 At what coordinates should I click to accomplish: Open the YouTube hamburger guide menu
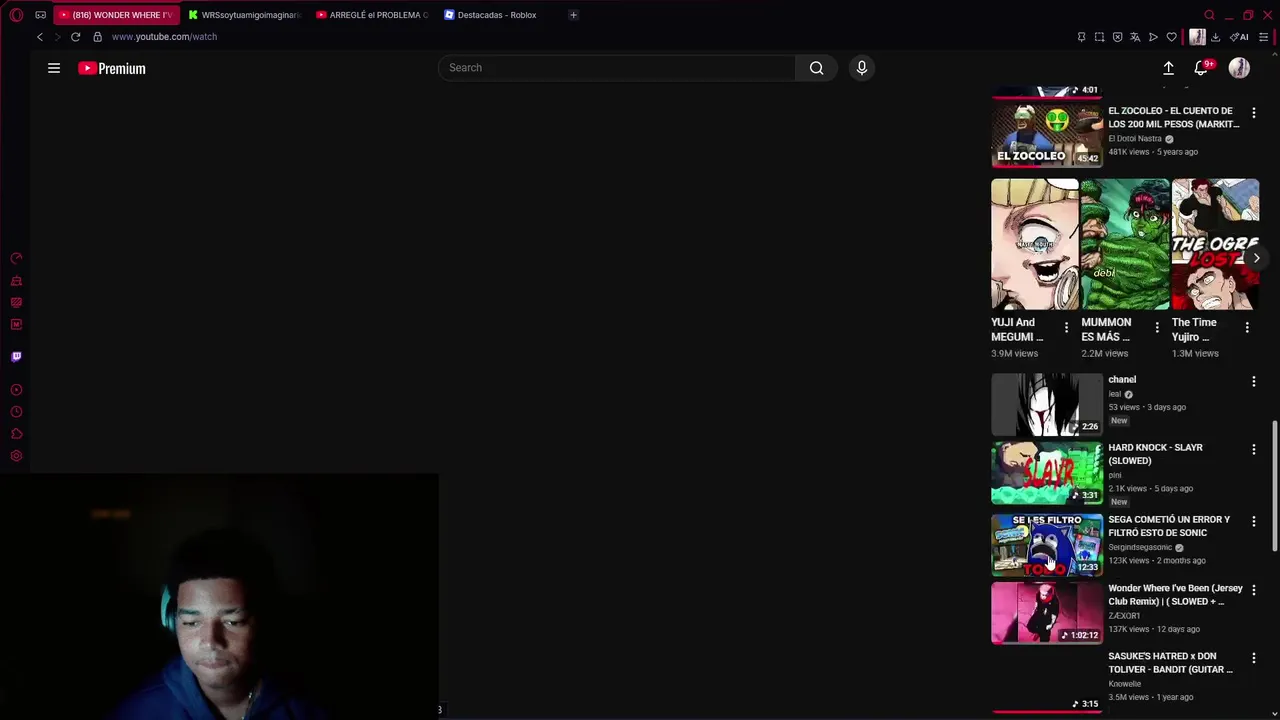(54, 68)
